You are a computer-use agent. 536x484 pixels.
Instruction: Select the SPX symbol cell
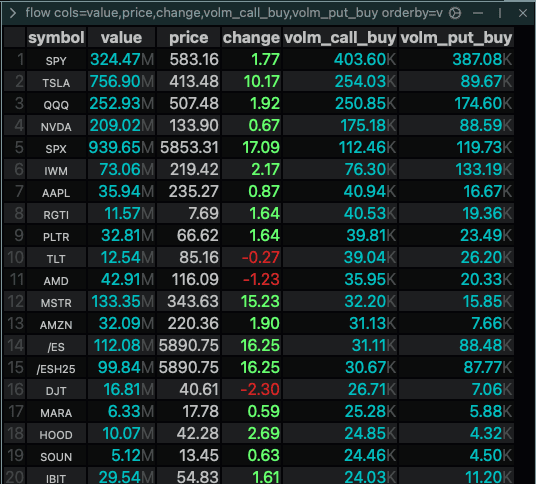click(x=56, y=148)
